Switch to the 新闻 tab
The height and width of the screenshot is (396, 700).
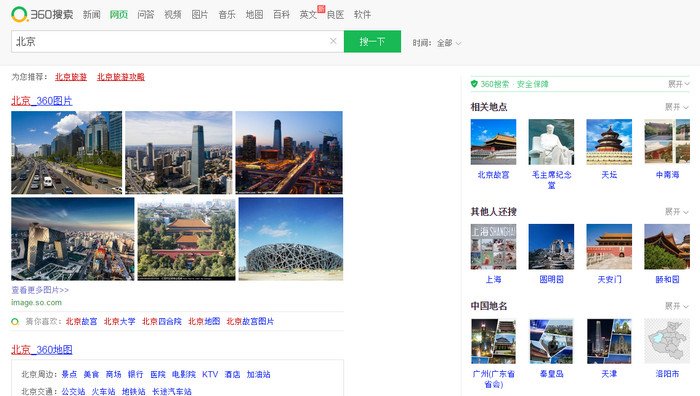click(x=92, y=15)
